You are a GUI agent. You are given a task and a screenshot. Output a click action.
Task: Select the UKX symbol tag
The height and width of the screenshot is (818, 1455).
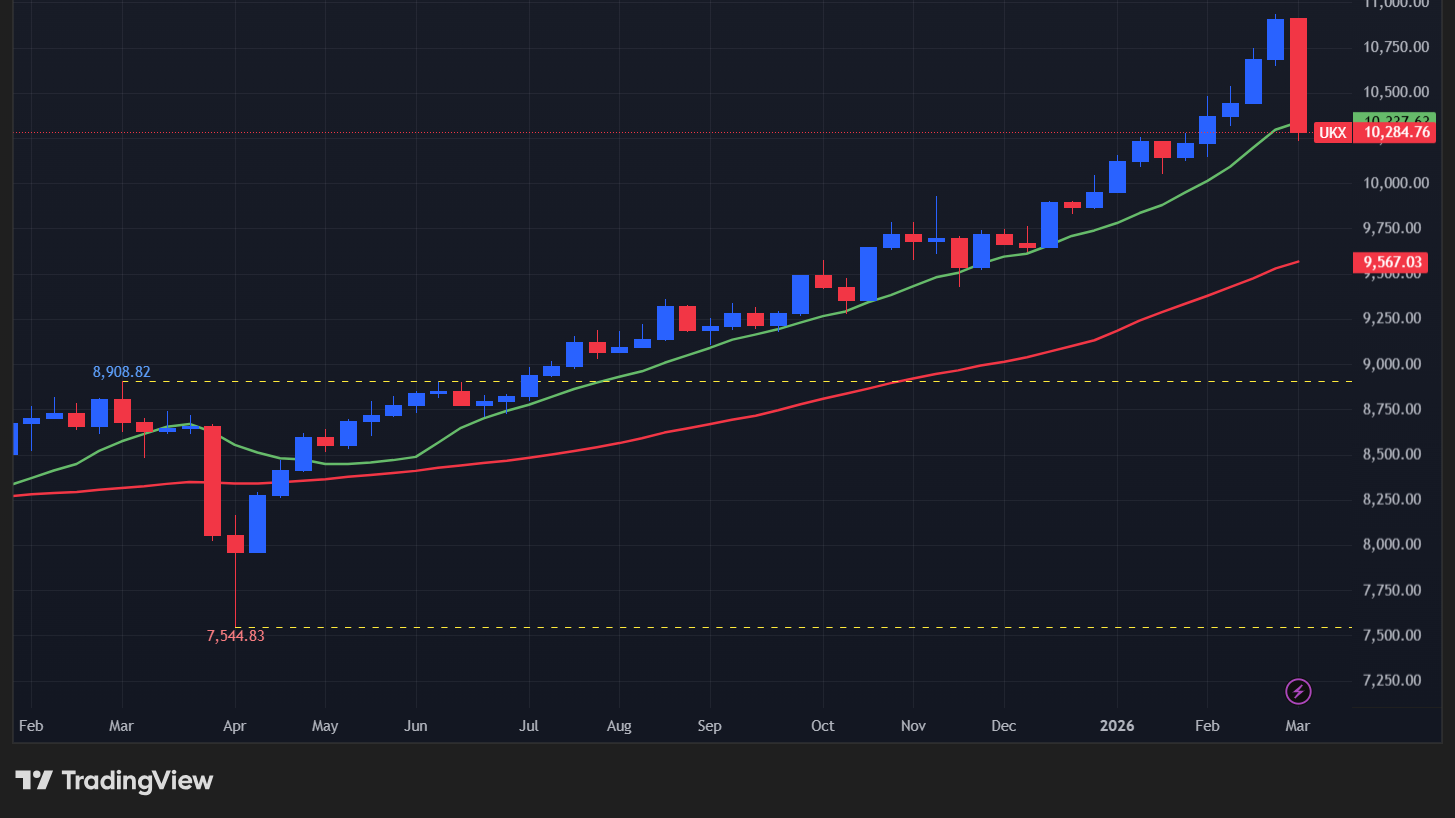(1331, 132)
